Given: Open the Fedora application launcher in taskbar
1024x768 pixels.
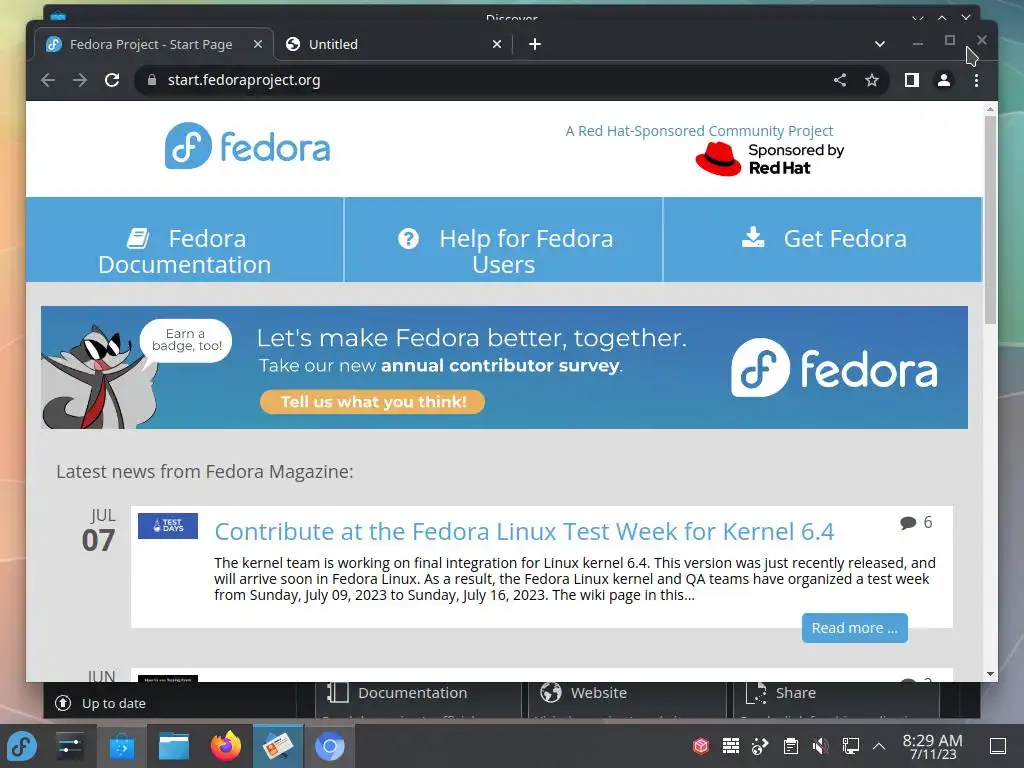Looking at the screenshot, I should [x=22, y=746].
